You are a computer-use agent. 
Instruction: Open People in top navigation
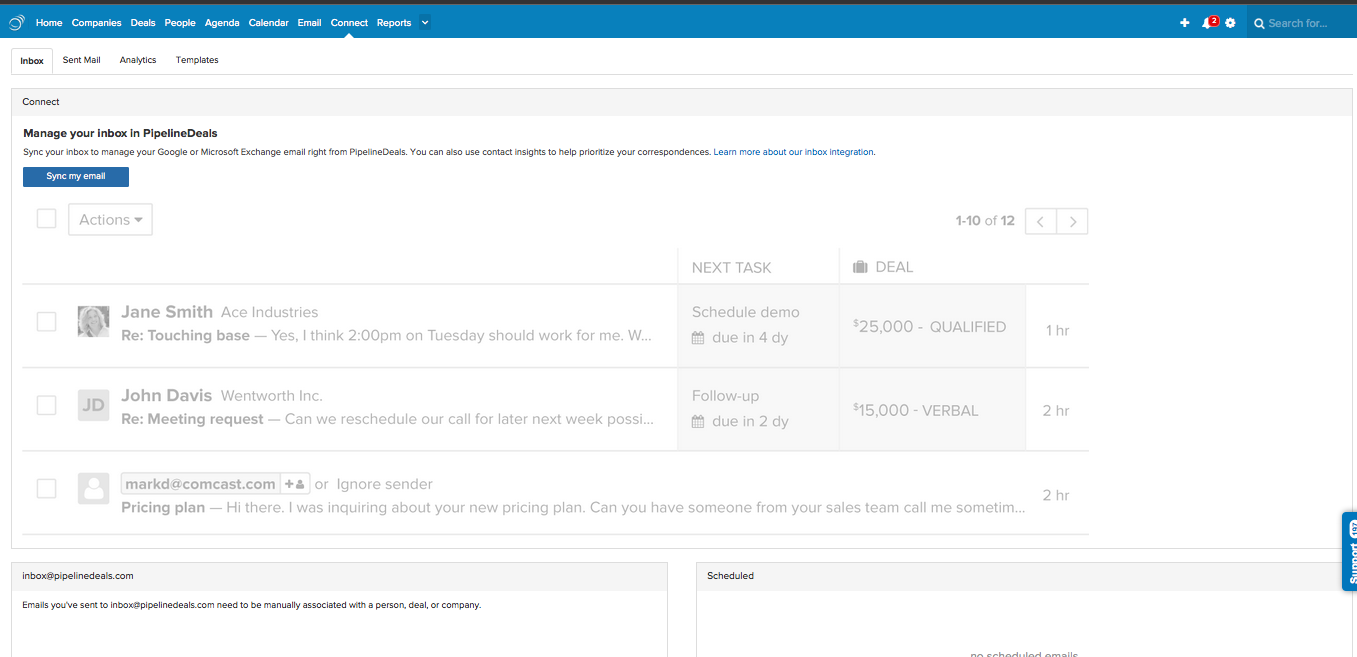[x=180, y=23]
